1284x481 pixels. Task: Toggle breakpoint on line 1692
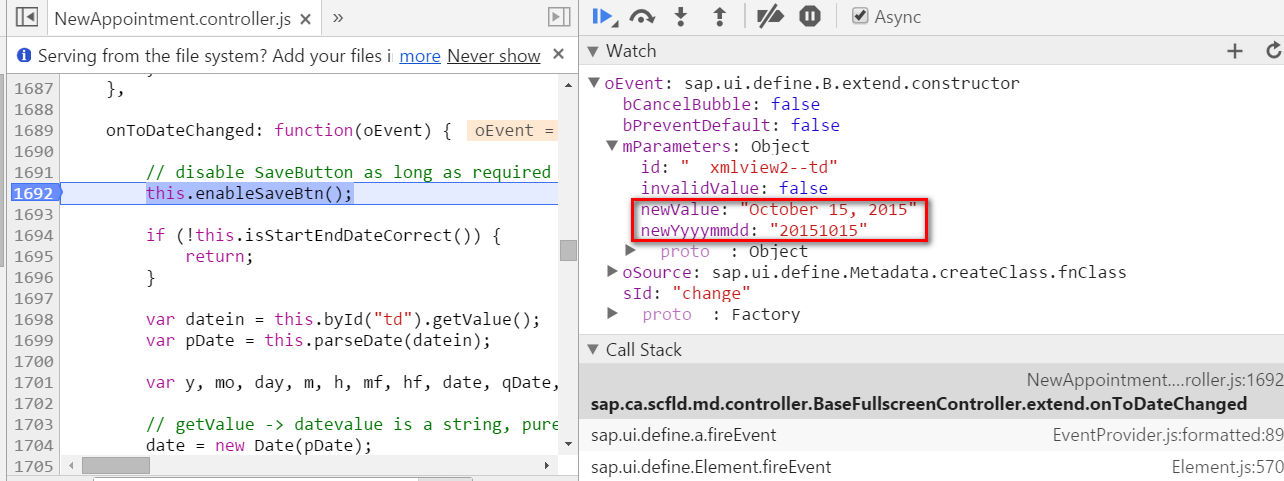pos(33,193)
